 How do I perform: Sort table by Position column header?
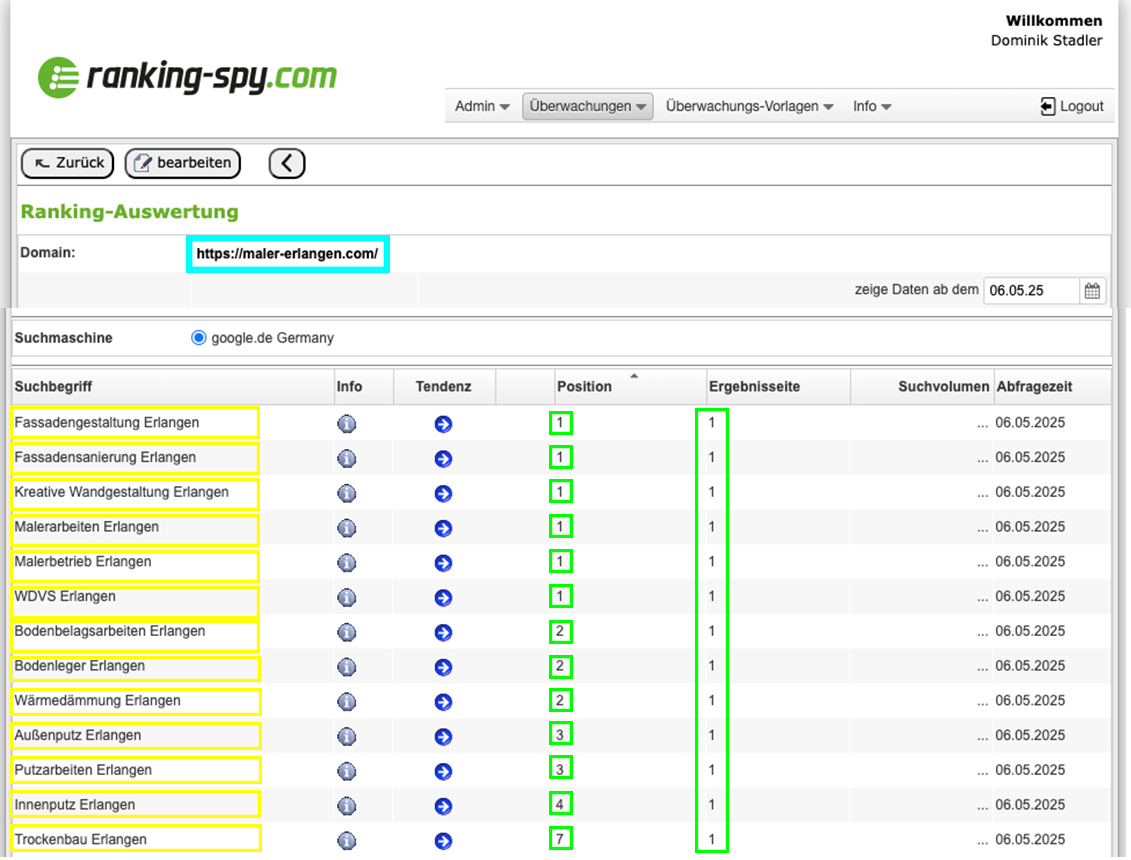click(584, 386)
